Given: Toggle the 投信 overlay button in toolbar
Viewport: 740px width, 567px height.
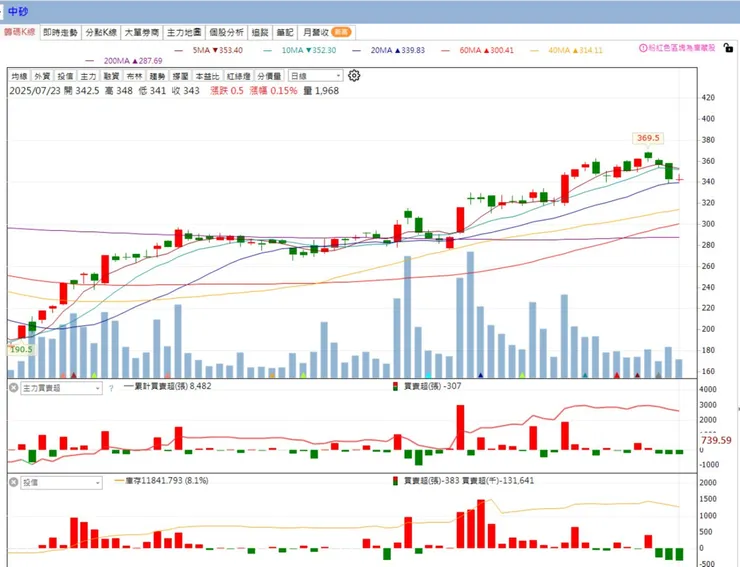Looking at the screenshot, I should (x=65, y=76).
